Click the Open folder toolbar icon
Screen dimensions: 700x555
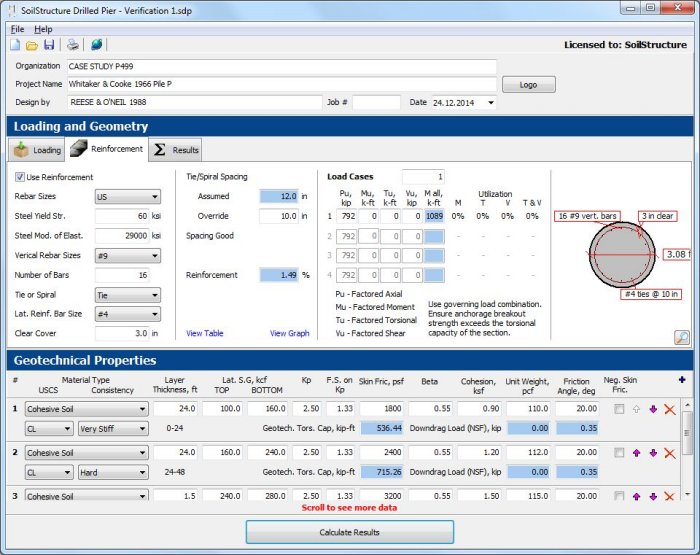[x=32, y=45]
